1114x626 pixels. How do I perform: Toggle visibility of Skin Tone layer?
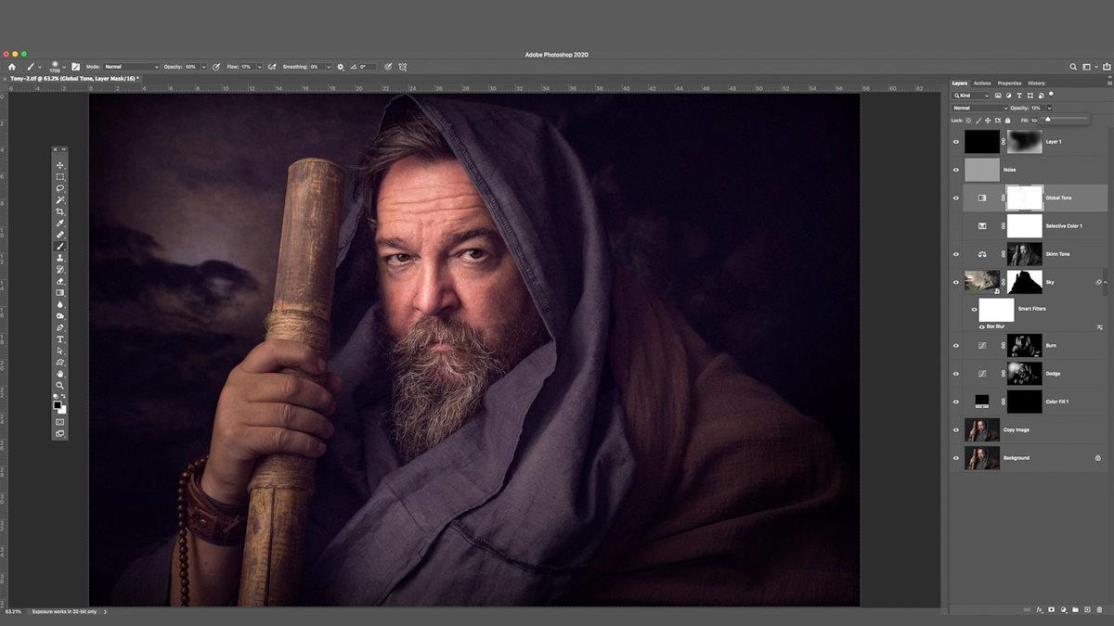pyautogui.click(x=955, y=254)
